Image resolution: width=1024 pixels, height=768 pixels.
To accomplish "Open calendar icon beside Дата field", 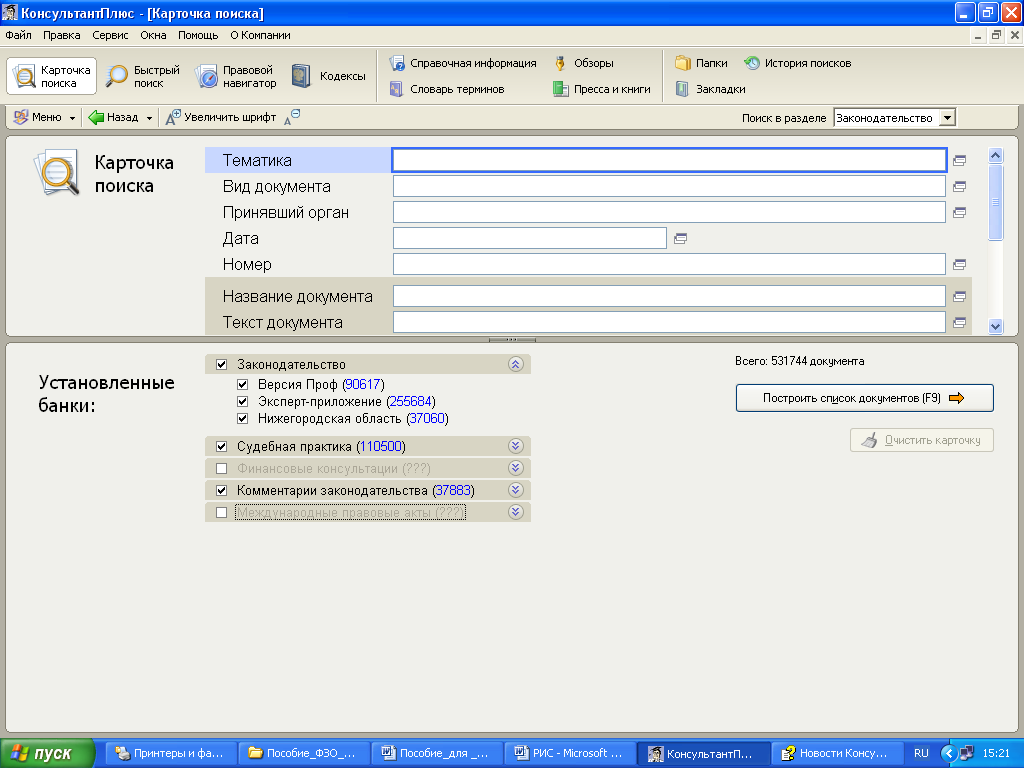I will 680,239.
